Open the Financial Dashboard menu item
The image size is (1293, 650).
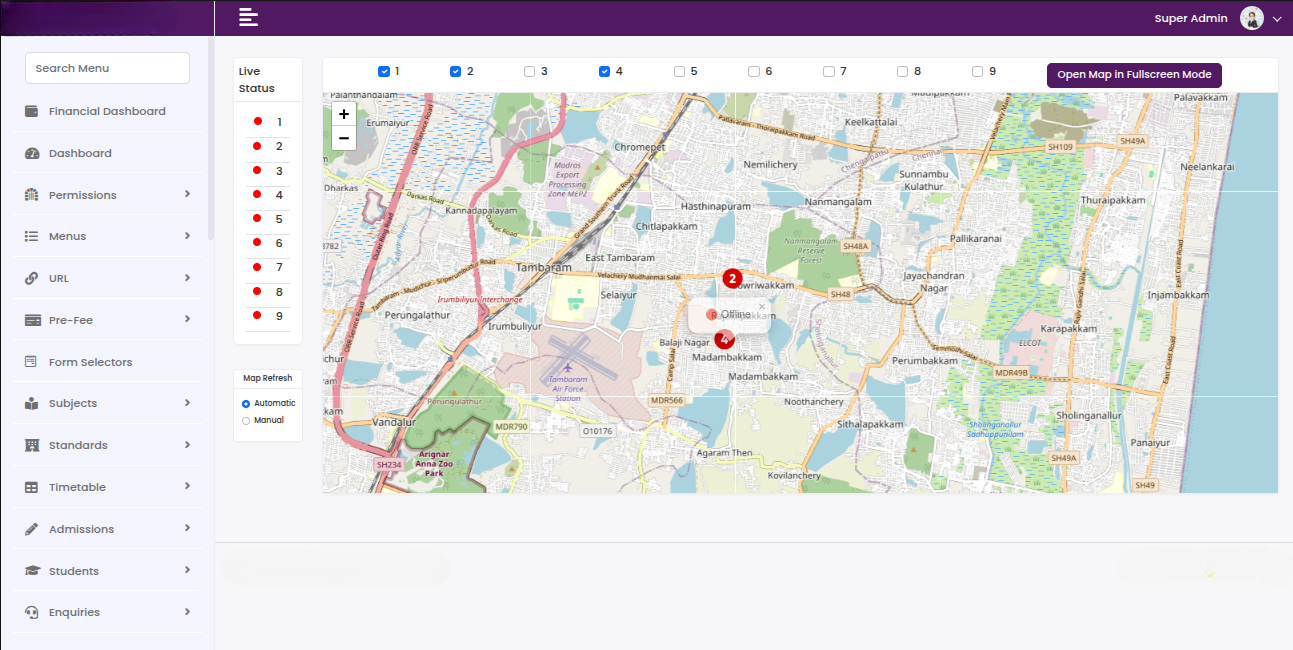[107, 111]
